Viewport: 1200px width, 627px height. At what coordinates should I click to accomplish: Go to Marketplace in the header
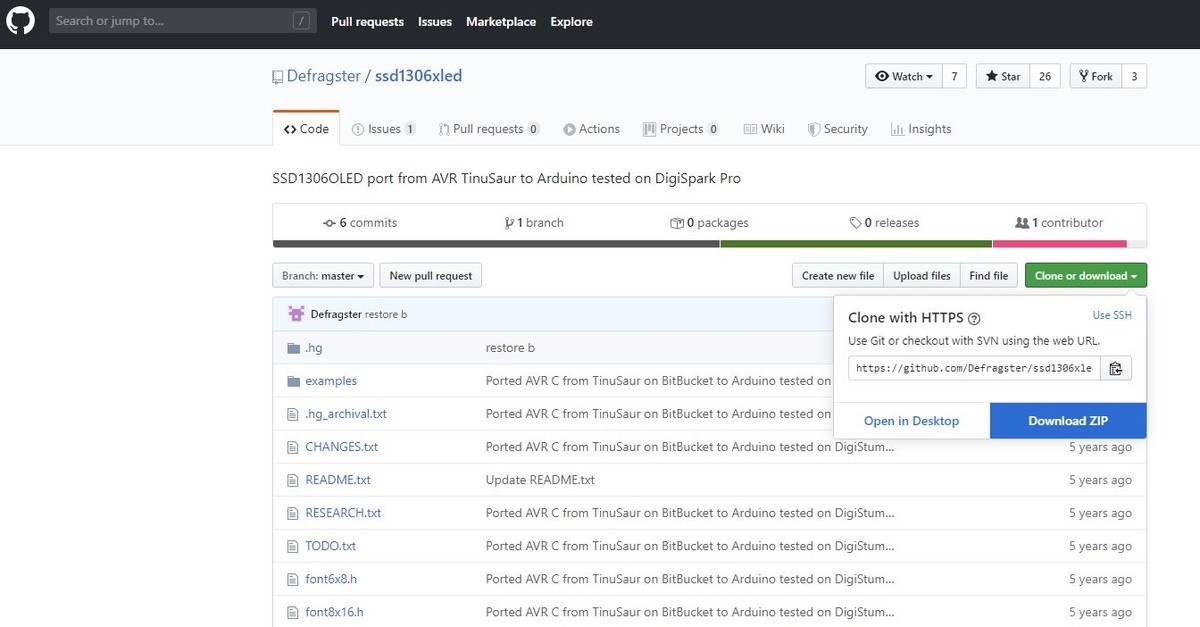(501, 21)
